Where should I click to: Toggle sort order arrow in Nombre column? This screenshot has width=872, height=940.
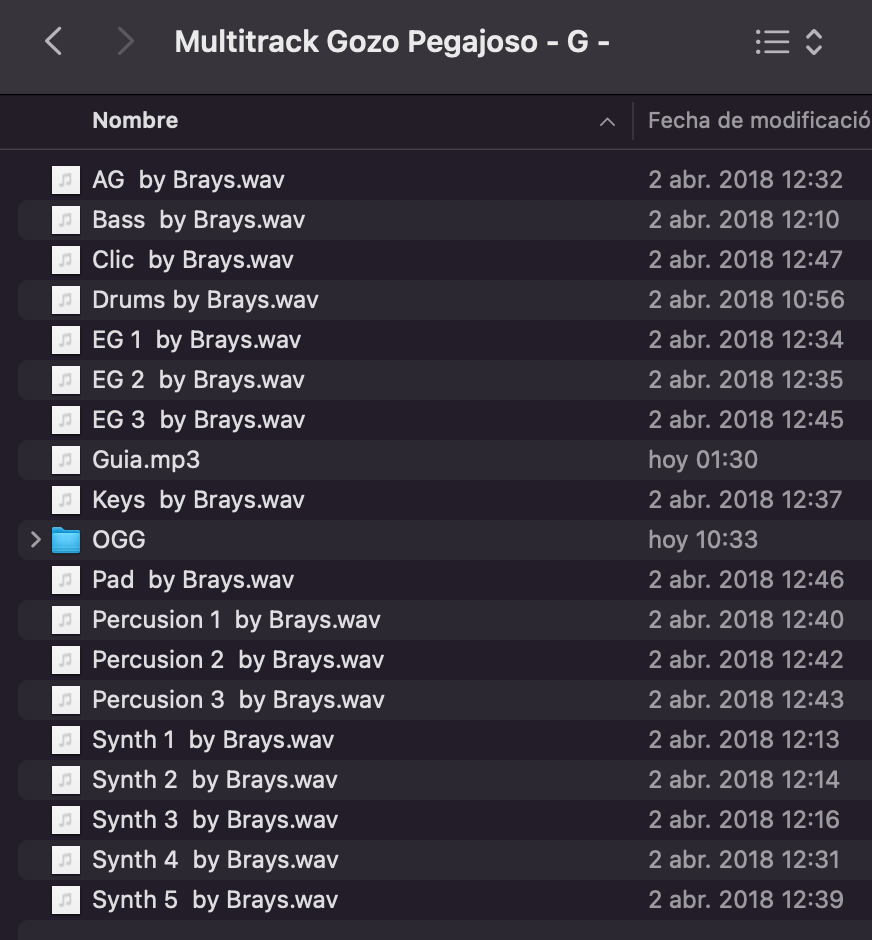tap(607, 122)
